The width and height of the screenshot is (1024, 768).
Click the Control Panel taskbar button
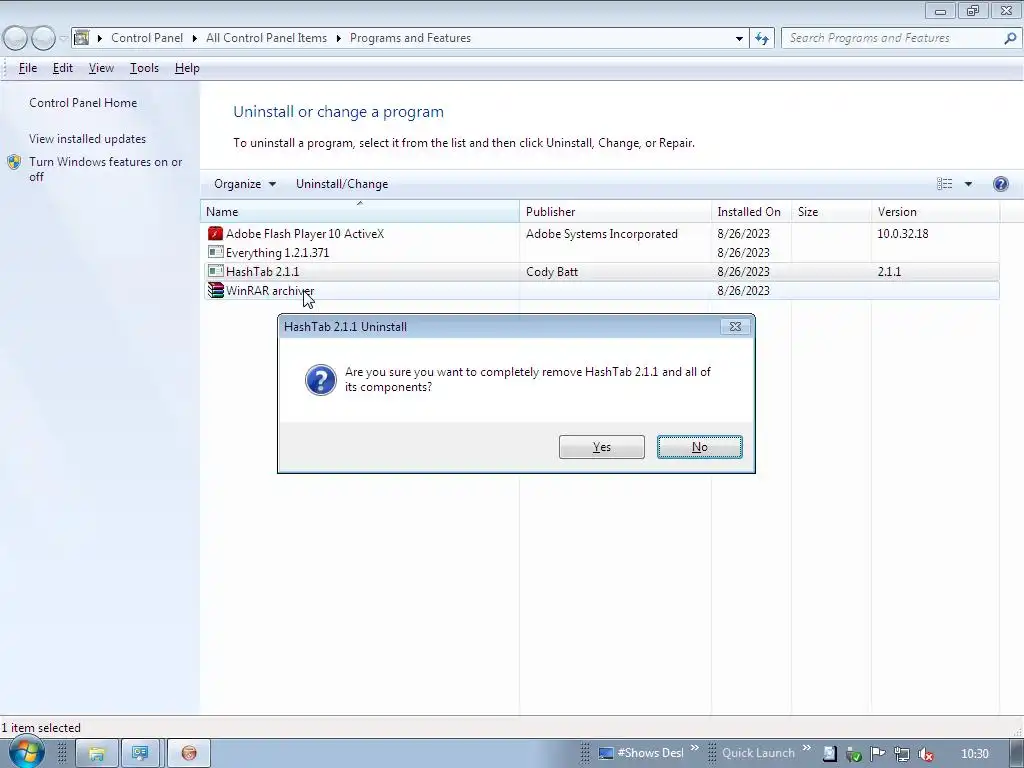[x=140, y=753]
